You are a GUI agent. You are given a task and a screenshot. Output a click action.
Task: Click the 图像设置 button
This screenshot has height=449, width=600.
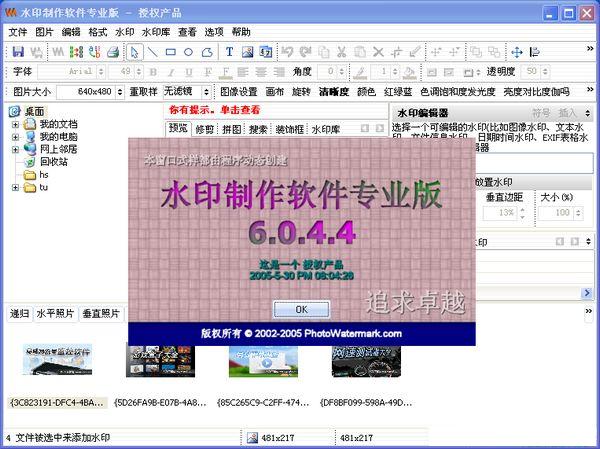[239, 92]
